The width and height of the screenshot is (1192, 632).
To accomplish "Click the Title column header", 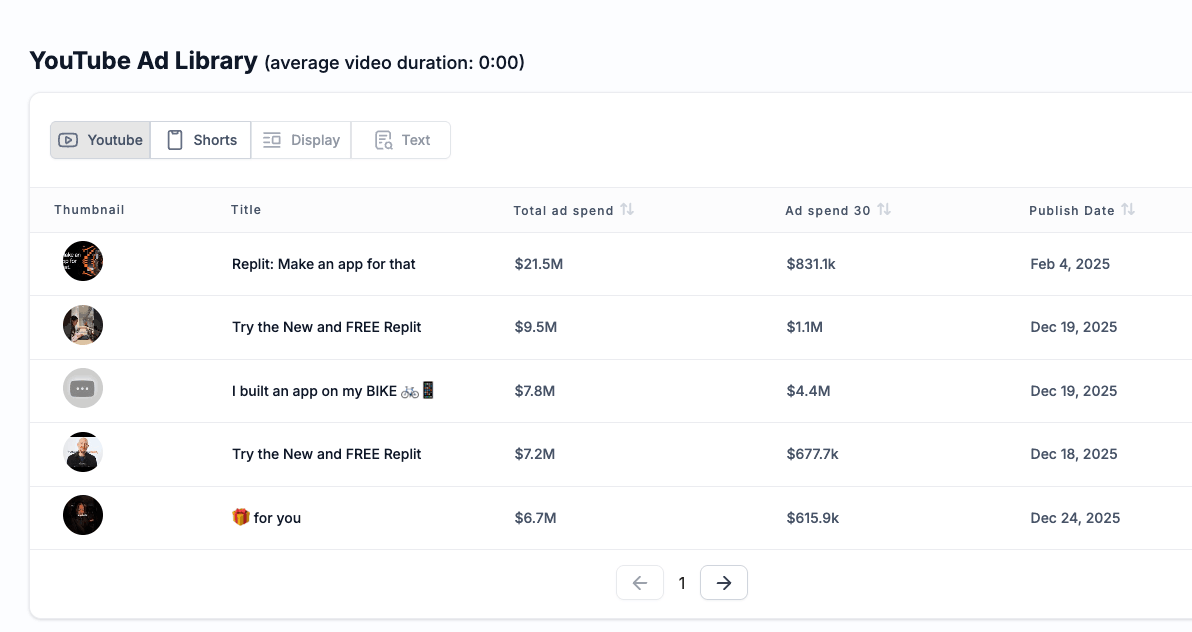I will point(246,210).
